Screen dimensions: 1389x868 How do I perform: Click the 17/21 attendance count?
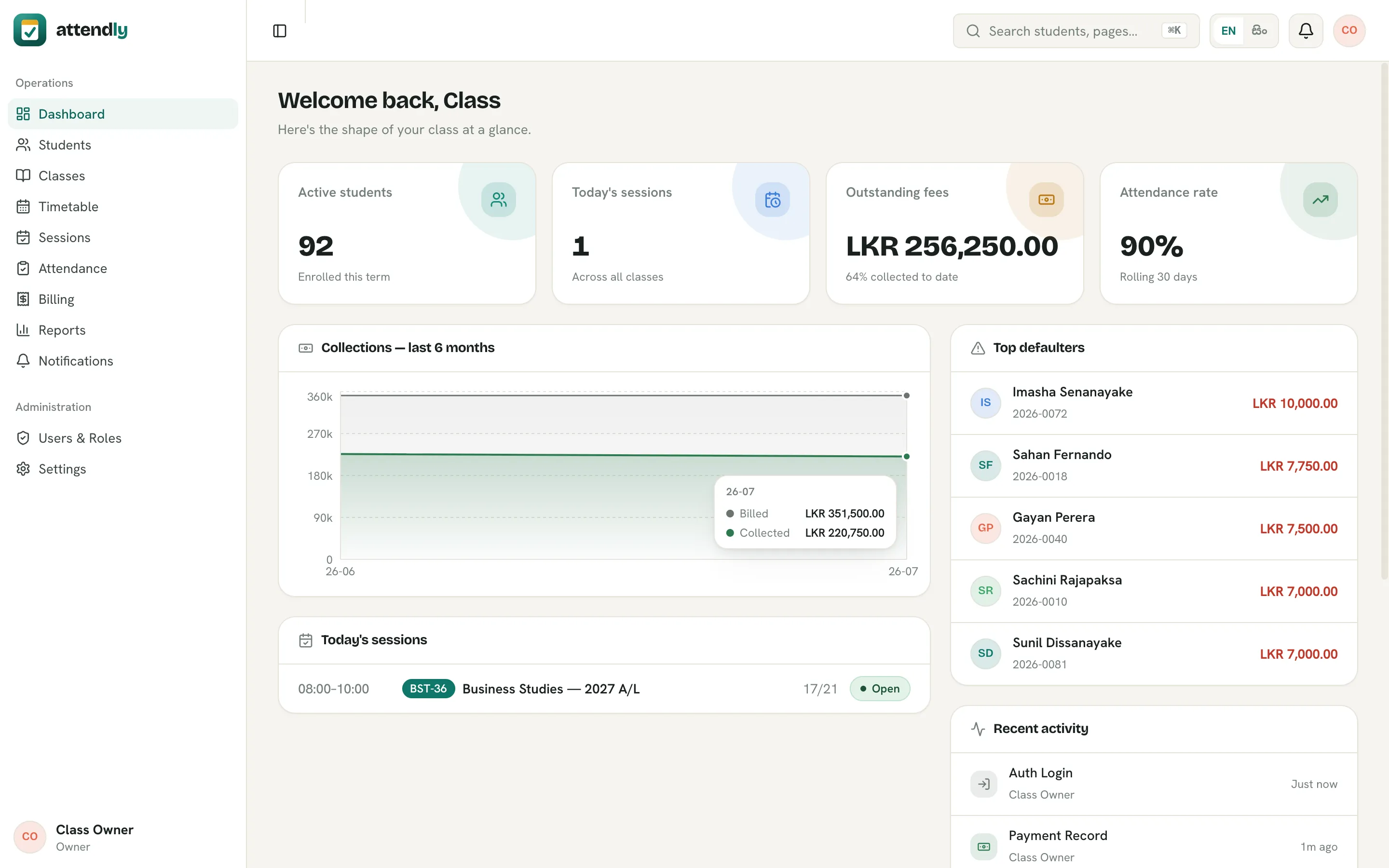(x=820, y=689)
